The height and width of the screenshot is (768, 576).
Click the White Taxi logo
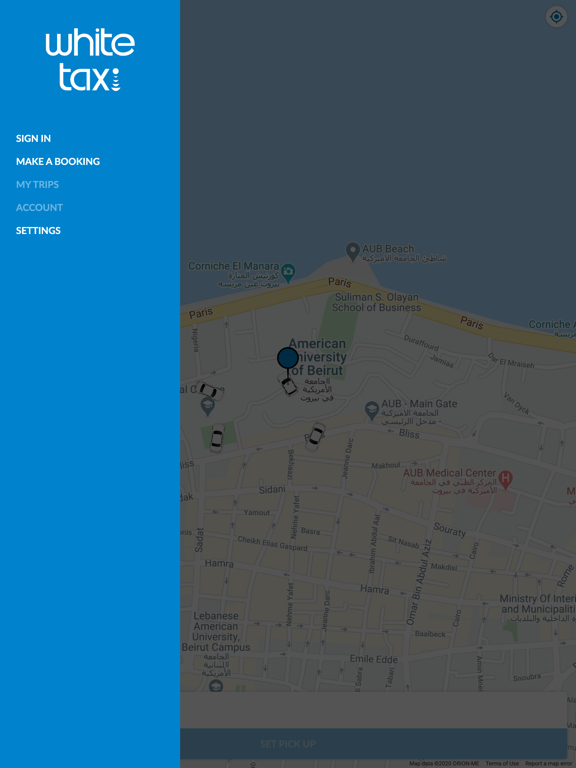click(x=90, y=60)
